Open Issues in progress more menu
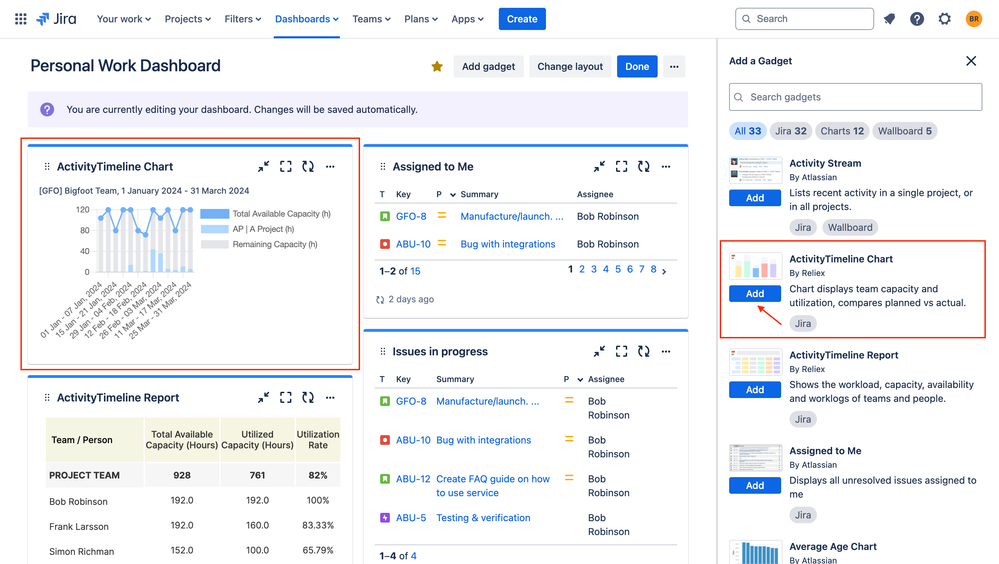Screen dimensions: 999x564 (x=666, y=351)
